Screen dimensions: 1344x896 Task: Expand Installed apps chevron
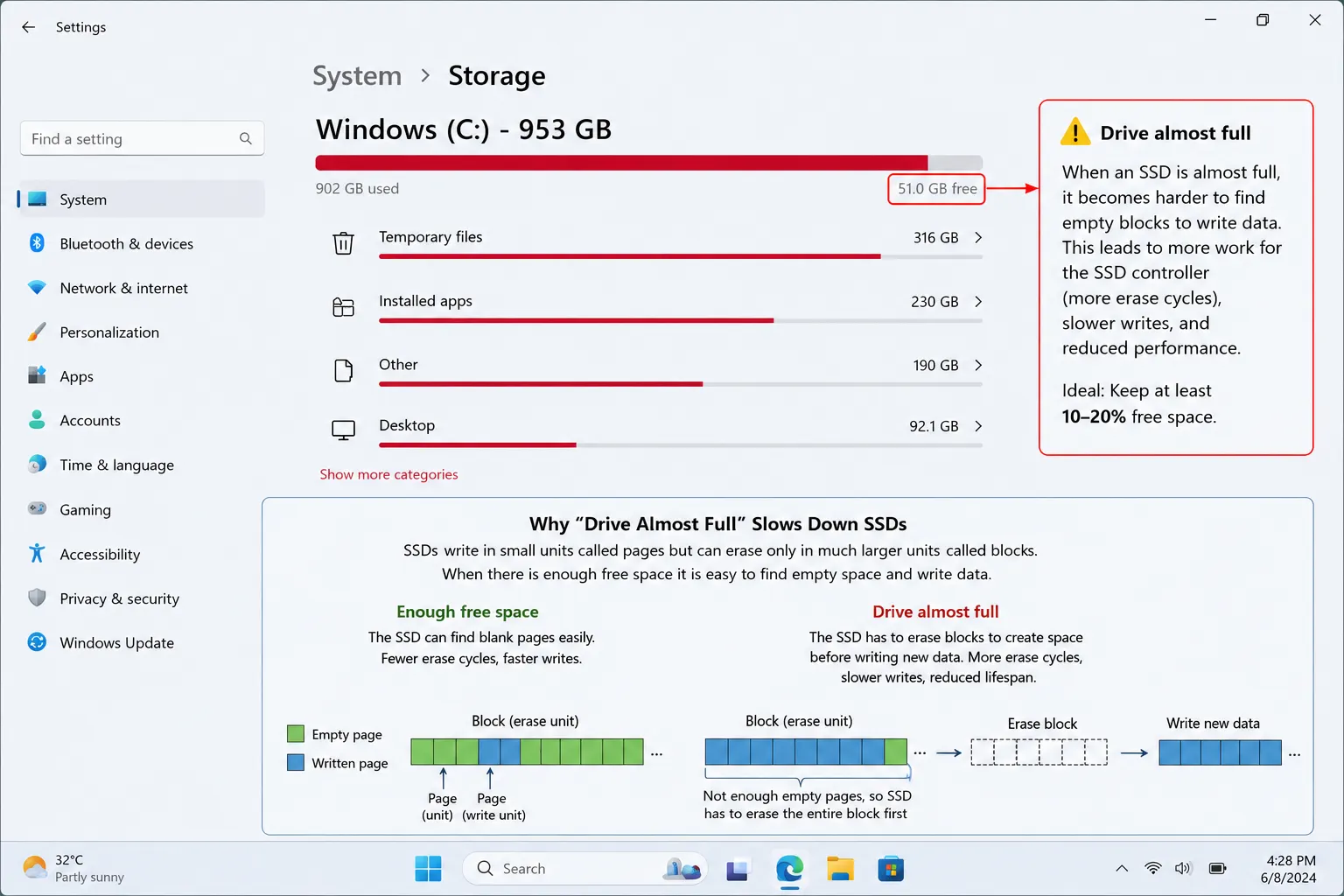click(x=978, y=301)
